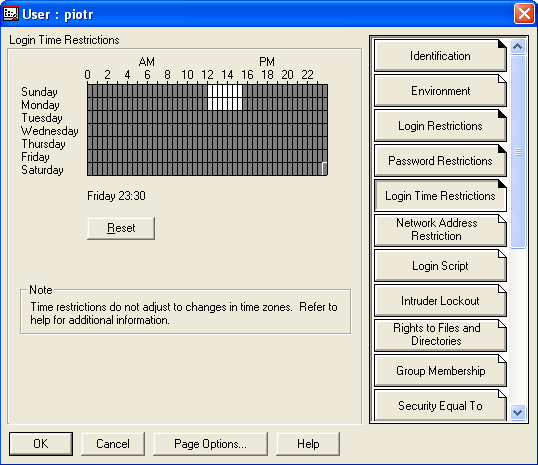The height and width of the screenshot is (465, 538).
Task: Select the Security Equal To tab
Action: (440, 405)
